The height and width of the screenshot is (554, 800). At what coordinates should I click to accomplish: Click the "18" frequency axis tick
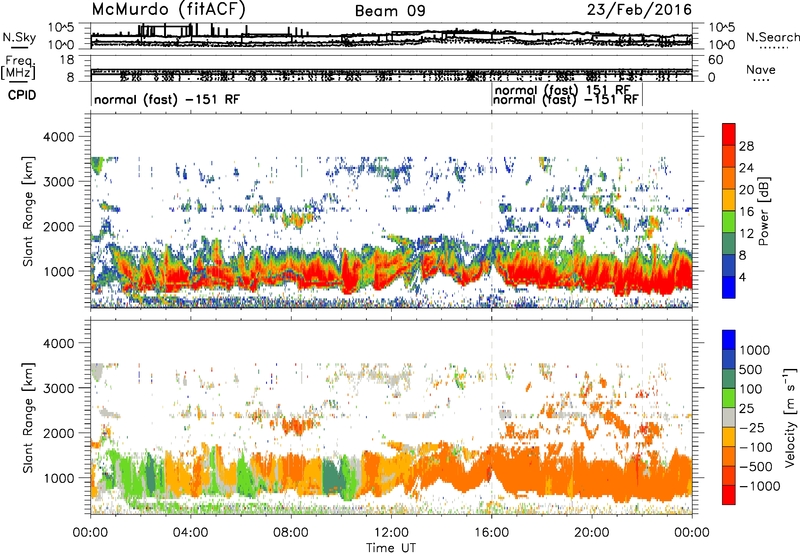tap(67, 60)
